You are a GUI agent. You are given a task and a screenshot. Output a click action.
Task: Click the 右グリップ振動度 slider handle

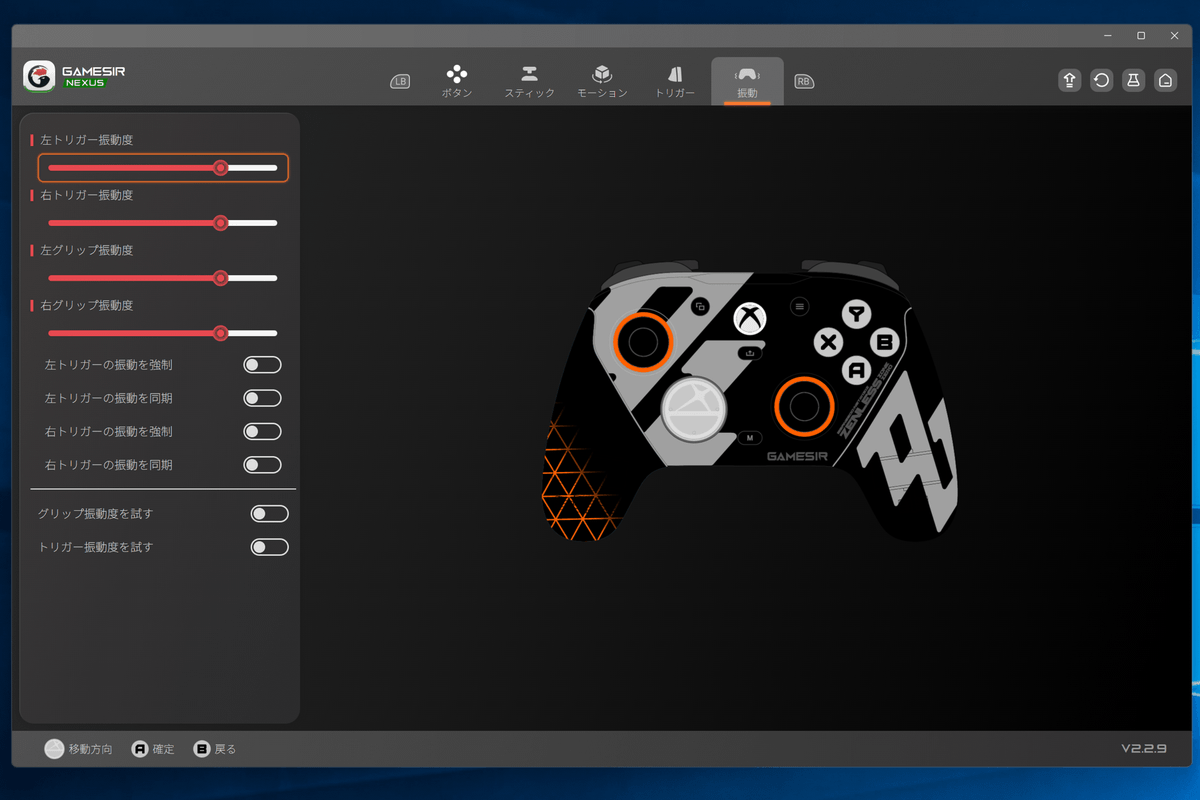click(221, 333)
